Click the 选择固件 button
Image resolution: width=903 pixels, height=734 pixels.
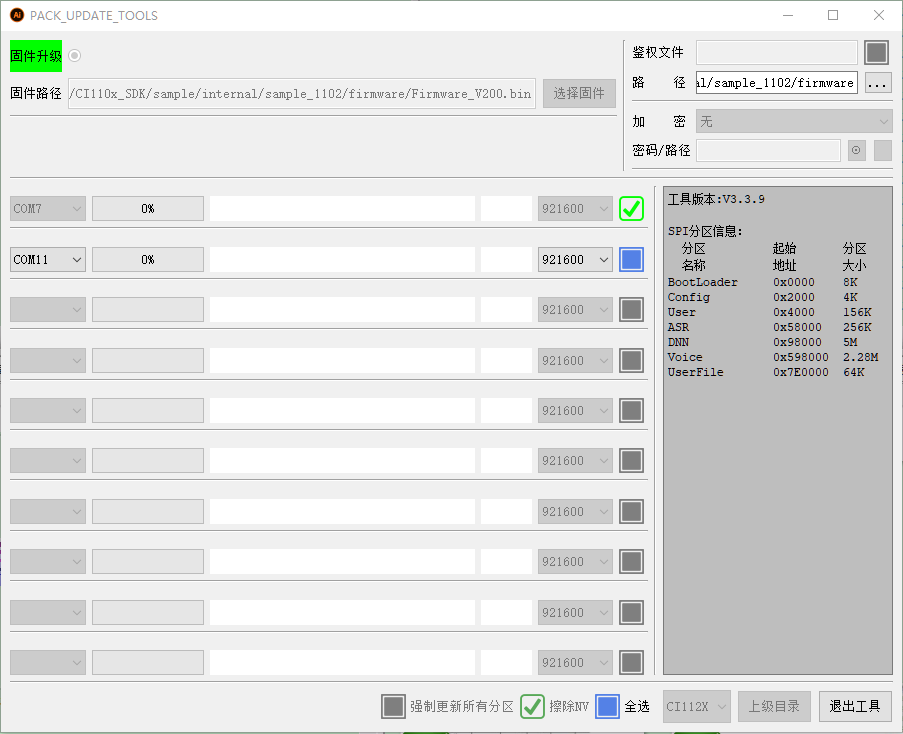[x=579, y=93]
